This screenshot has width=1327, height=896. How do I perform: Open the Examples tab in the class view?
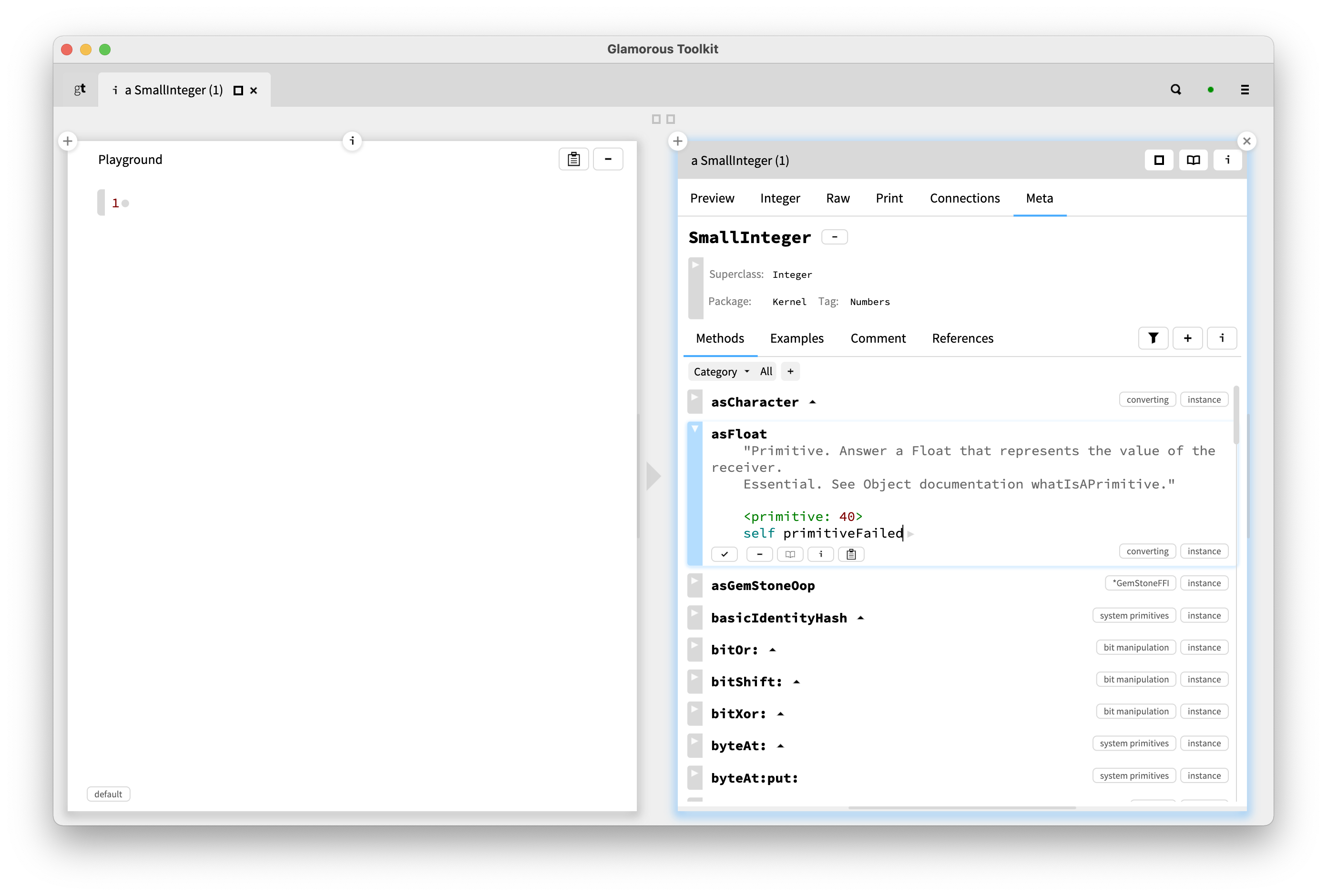pos(797,338)
